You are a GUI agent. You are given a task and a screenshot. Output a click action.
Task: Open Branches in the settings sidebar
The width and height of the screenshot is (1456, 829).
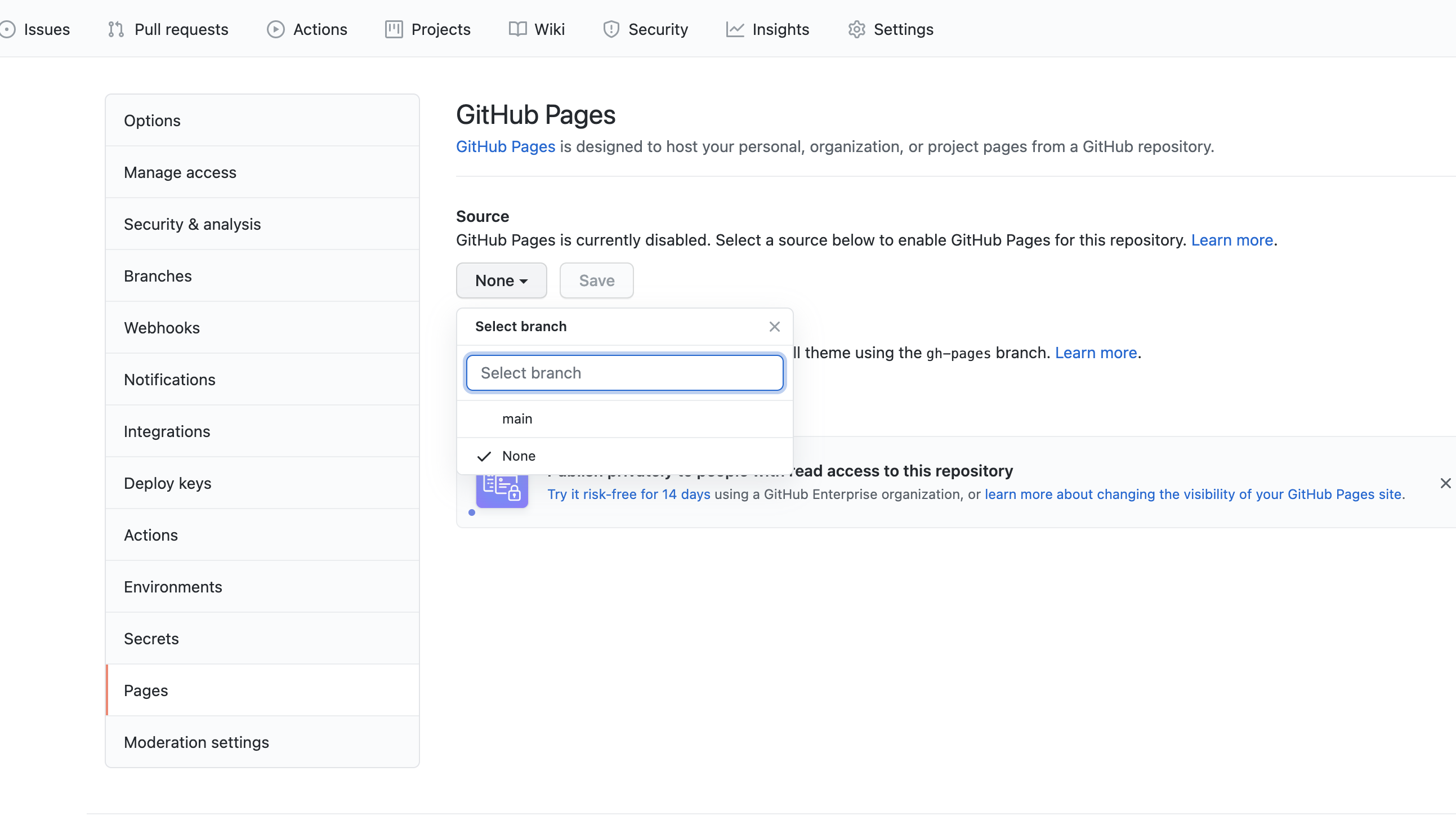[158, 276]
